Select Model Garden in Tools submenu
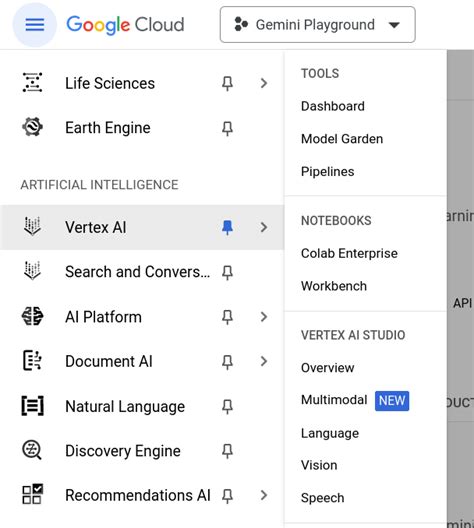Image resolution: width=474 pixels, height=528 pixels. pos(342,139)
